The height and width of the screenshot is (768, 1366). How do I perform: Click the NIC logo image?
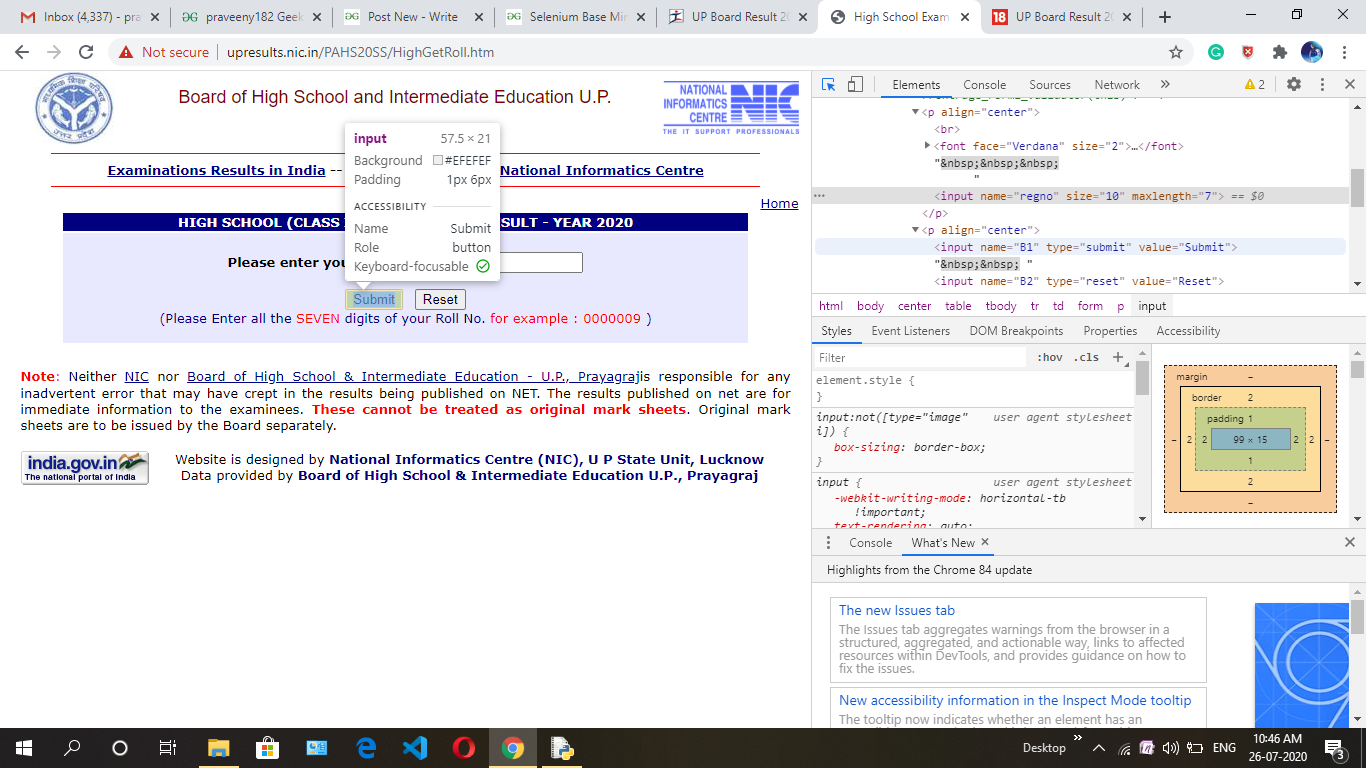731,108
